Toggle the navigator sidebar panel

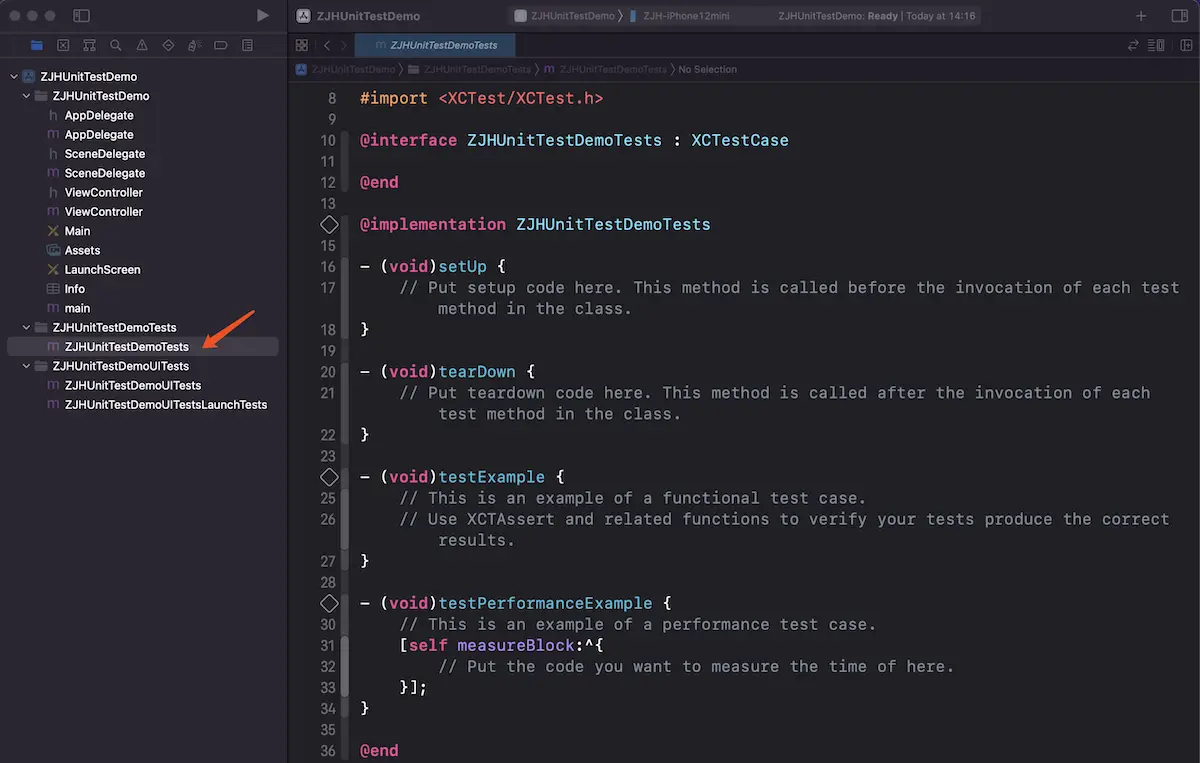coord(82,16)
